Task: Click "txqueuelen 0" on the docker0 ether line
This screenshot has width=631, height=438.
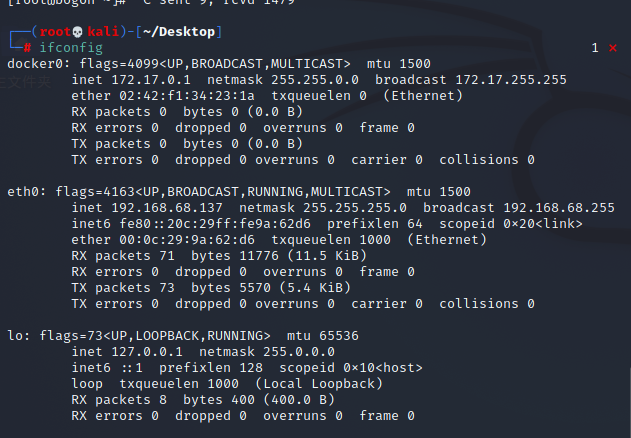Action: tap(319, 96)
